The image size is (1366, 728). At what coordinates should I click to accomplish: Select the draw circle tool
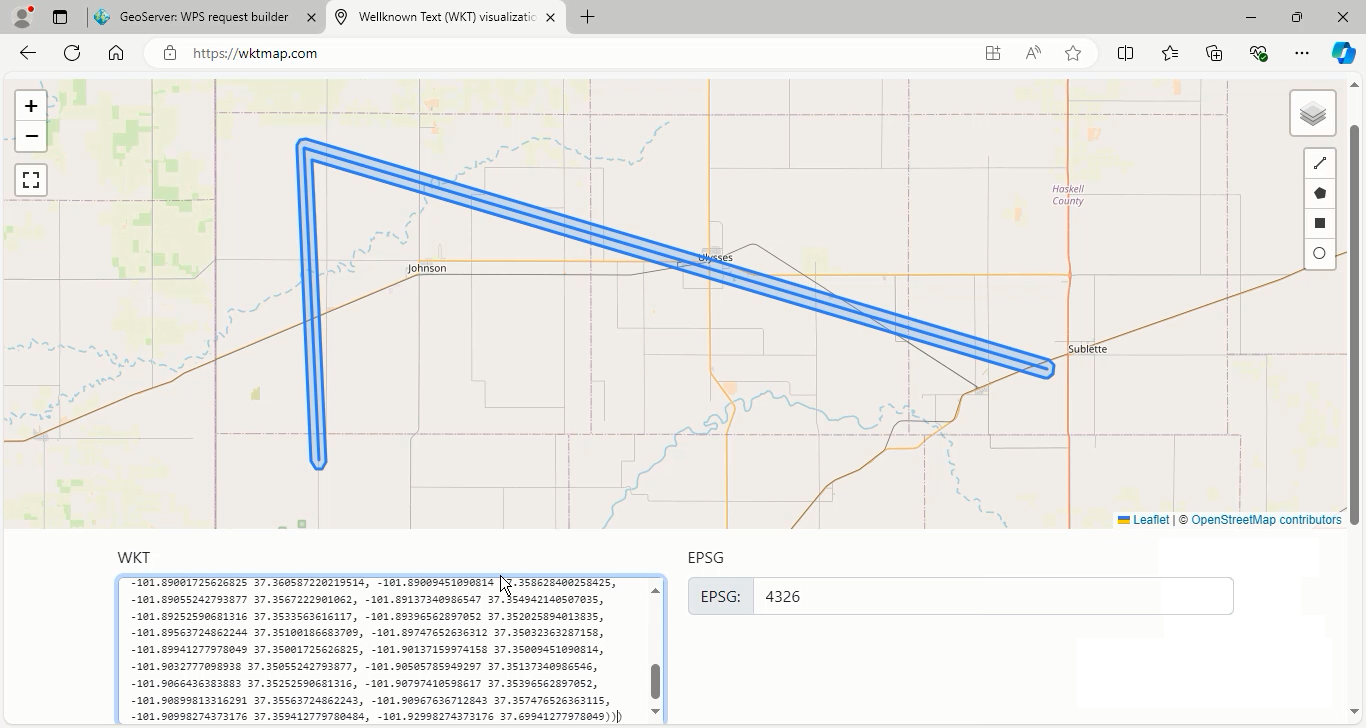[x=1319, y=253]
